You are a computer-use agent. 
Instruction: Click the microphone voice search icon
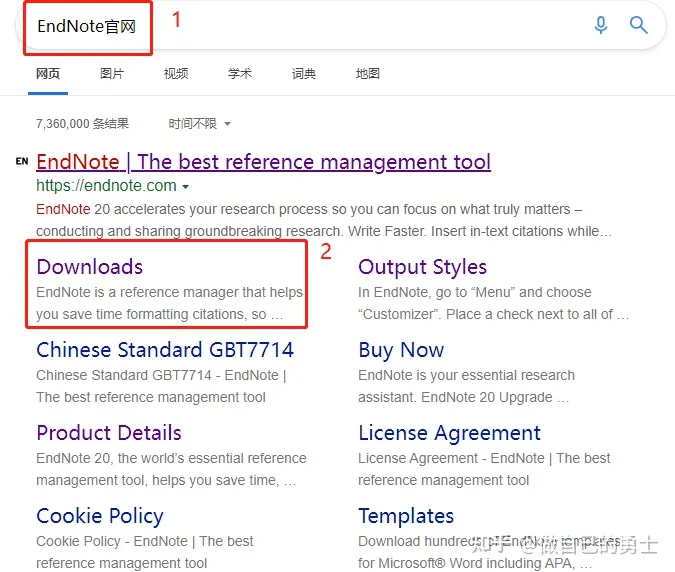point(601,25)
